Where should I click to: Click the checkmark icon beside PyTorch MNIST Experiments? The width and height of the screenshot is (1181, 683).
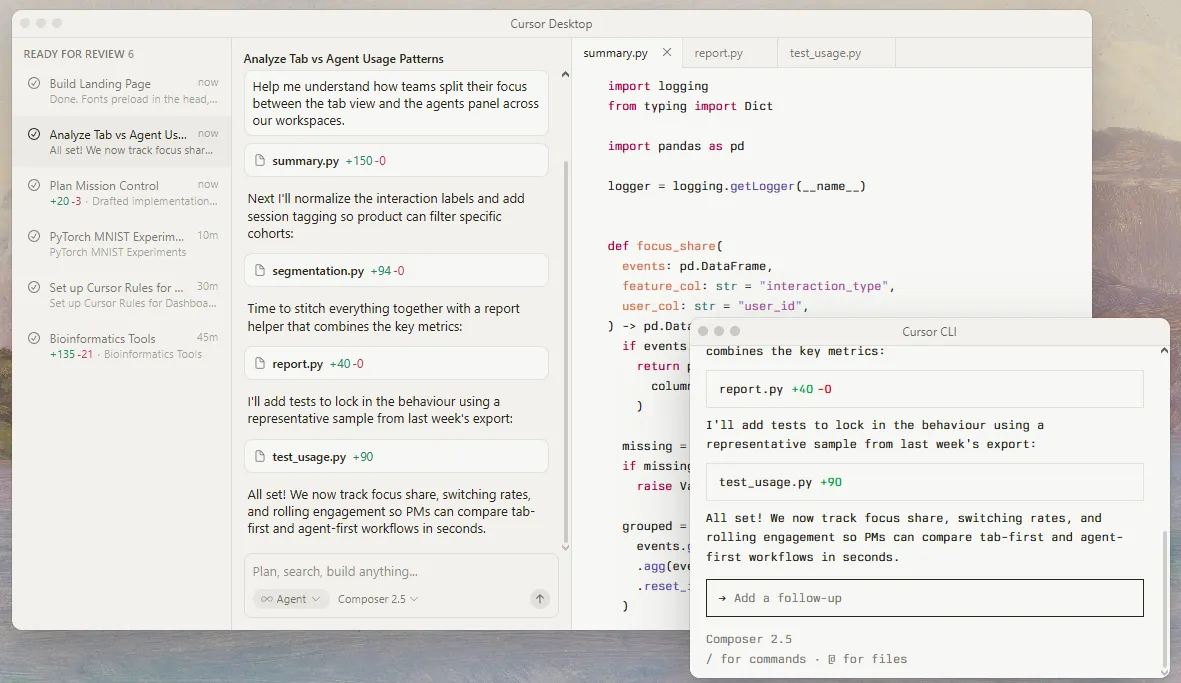[34, 236]
